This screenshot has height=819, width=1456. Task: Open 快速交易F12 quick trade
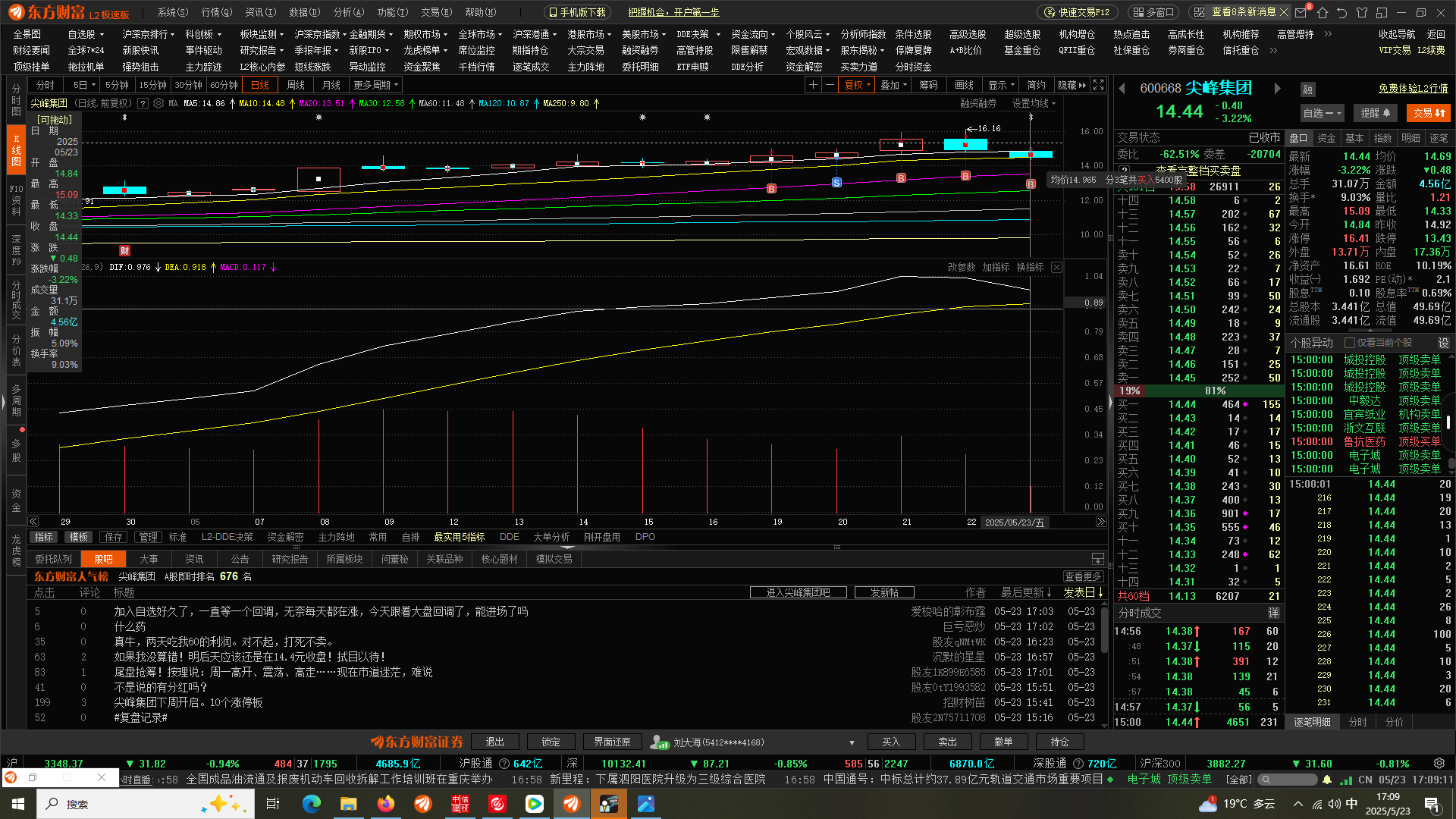coord(1077,12)
